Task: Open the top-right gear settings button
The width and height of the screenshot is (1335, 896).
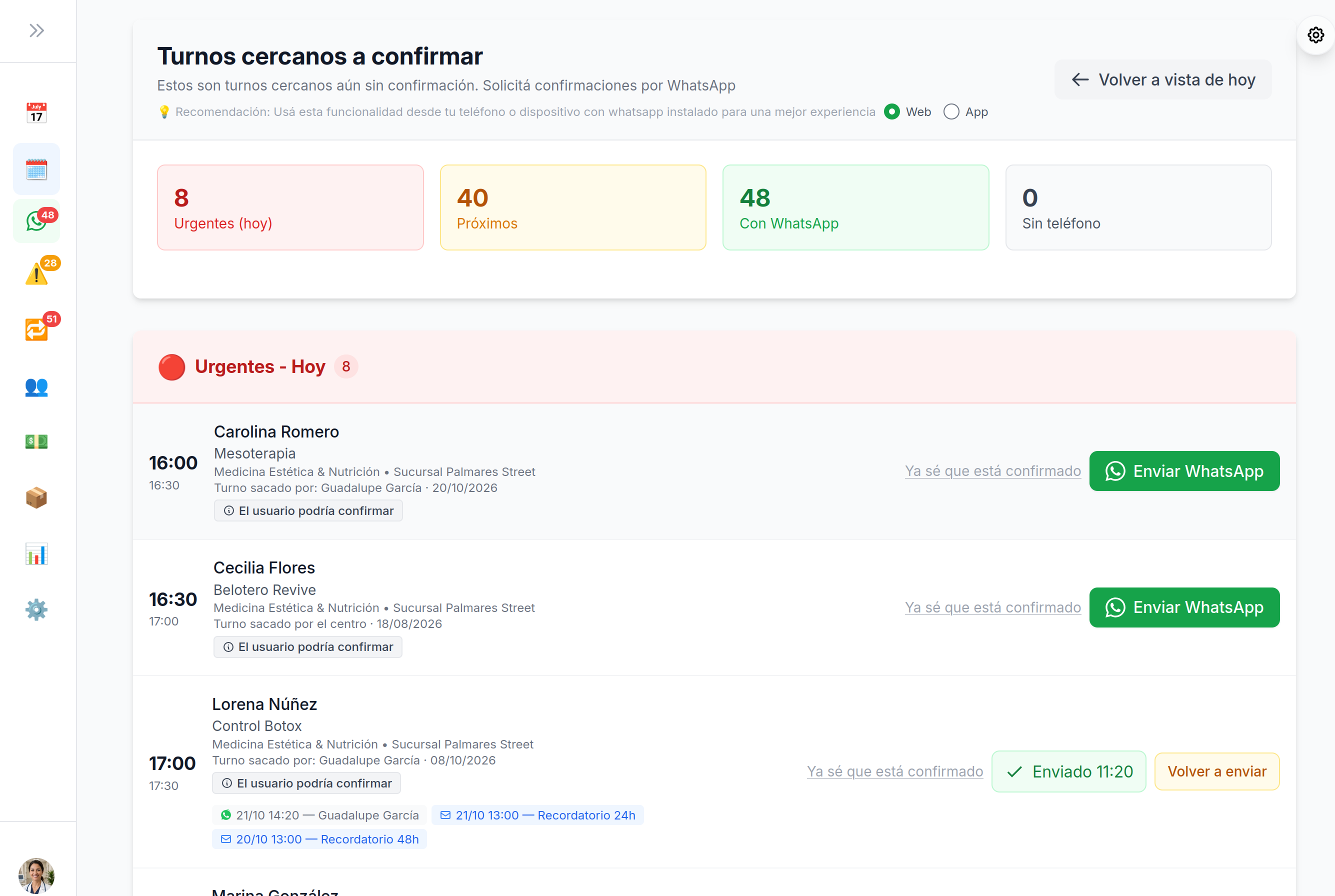Action: 1315,35
